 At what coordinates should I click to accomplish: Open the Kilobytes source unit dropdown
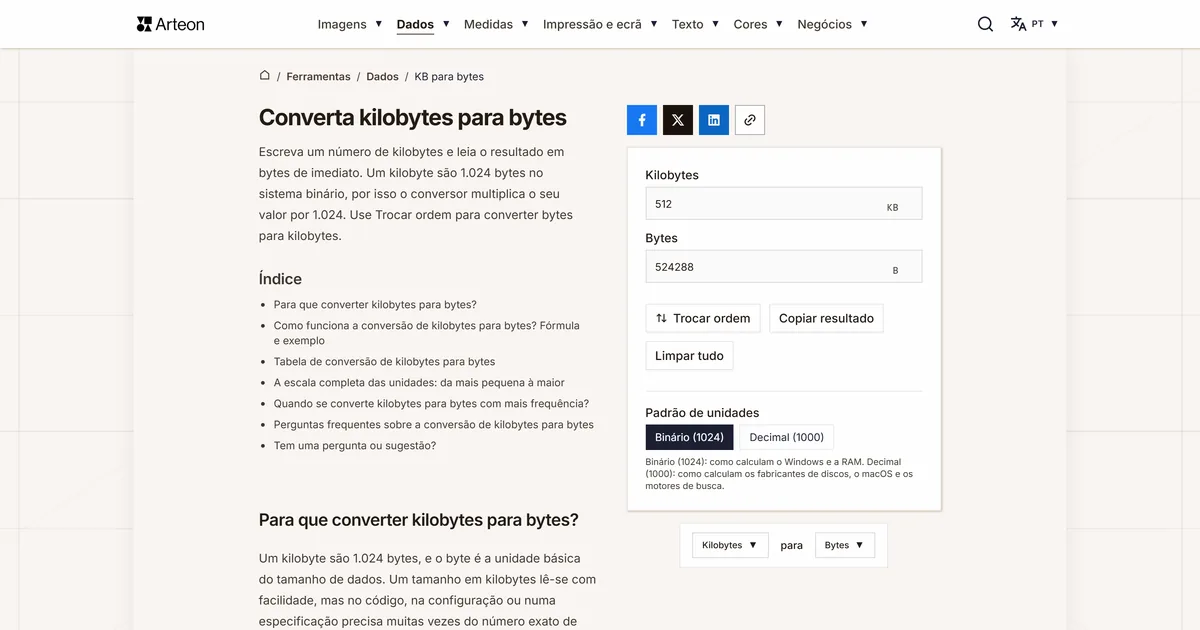(x=730, y=545)
